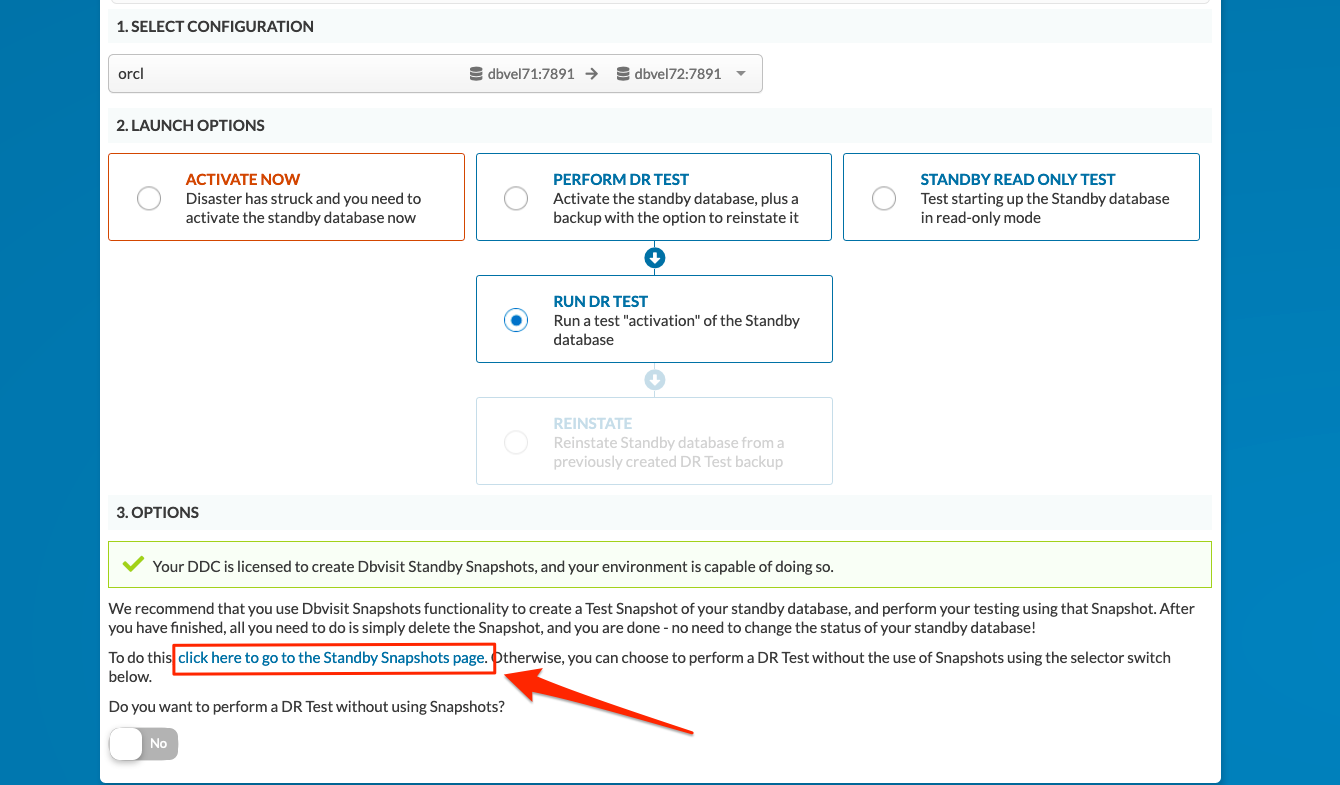Click the down arrow icon below Run DR Test
Screen dimensions: 1340x785
click(655, 380)
